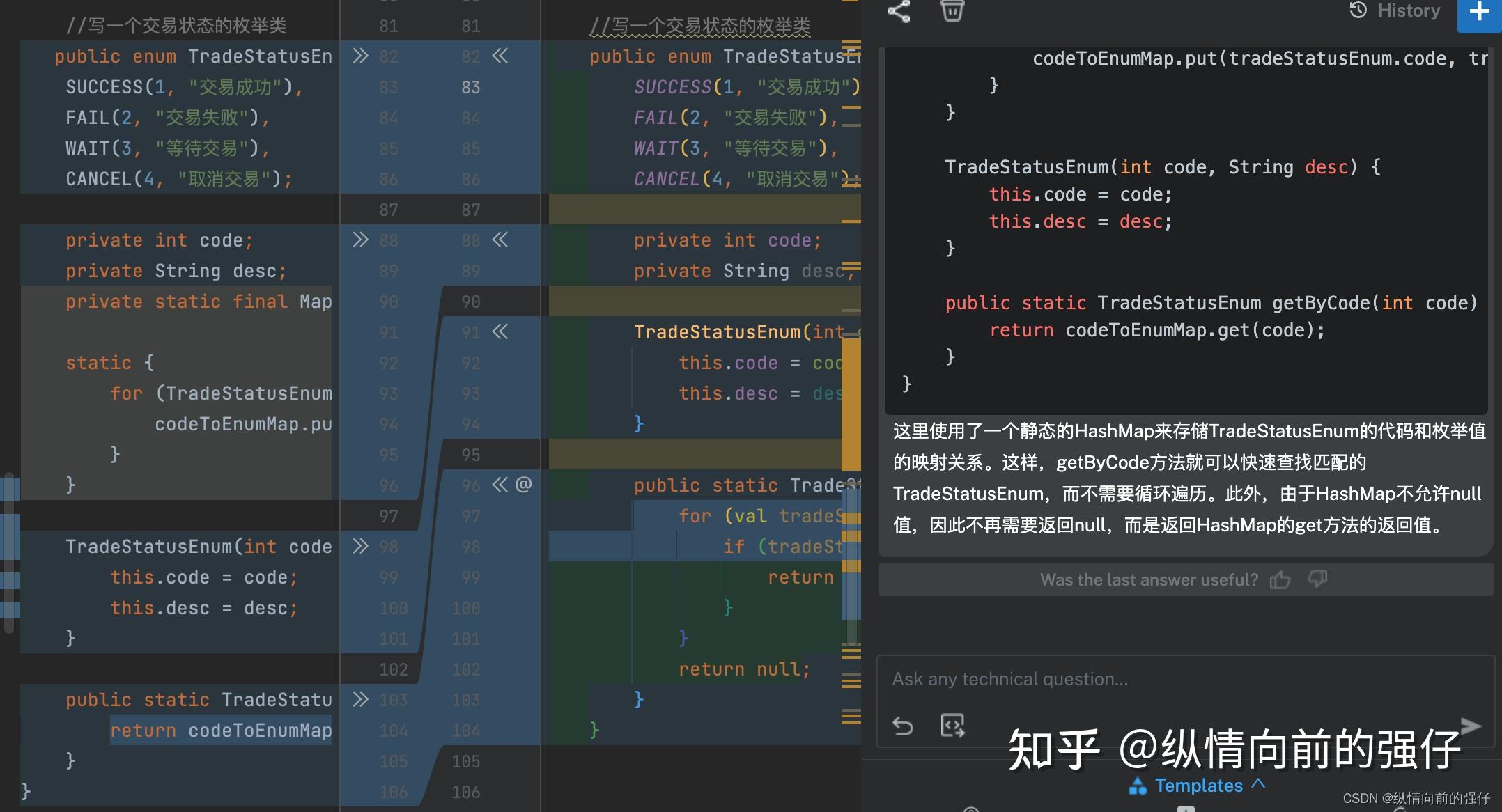Click orange change marker in diff scrollbar
This screenshot has width=1502, height=812.
pos(851,404)
